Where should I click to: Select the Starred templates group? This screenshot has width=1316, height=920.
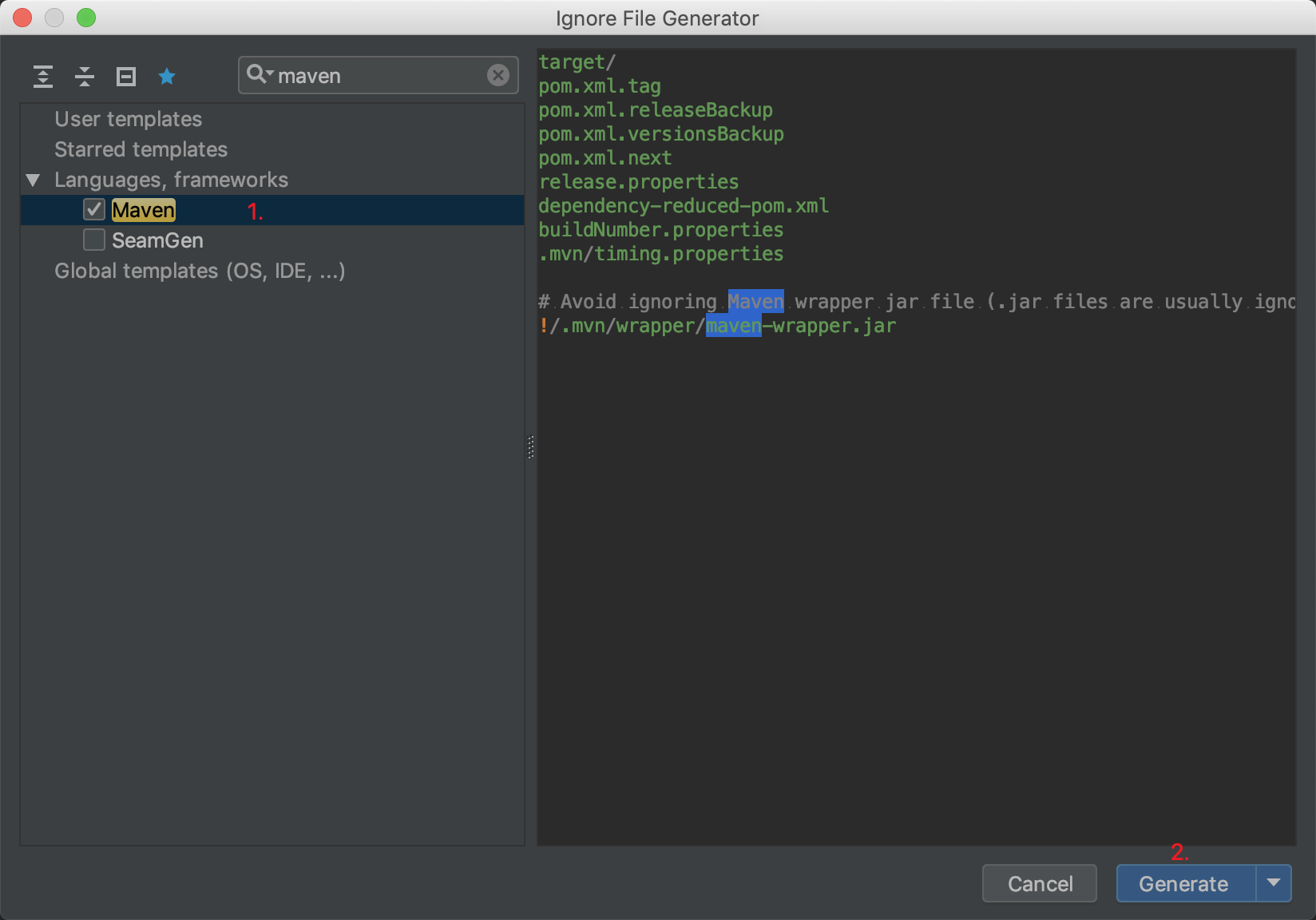(141, 149)
